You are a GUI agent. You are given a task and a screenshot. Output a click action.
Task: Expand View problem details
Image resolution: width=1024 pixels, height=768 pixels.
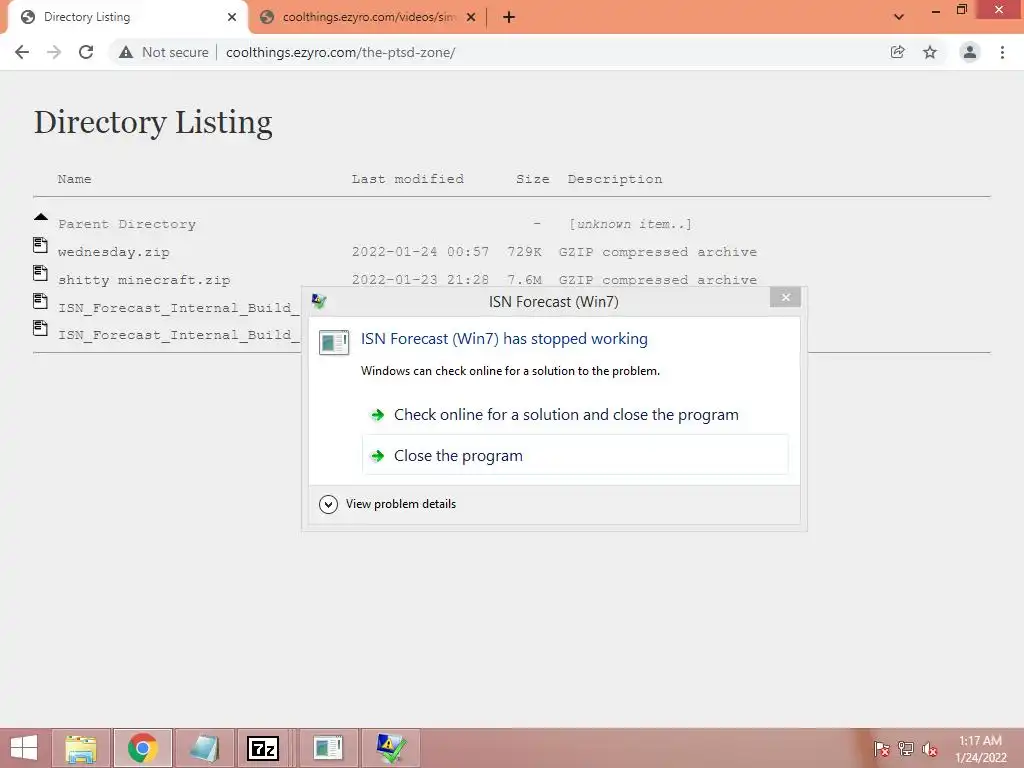[x=388, y=504]
